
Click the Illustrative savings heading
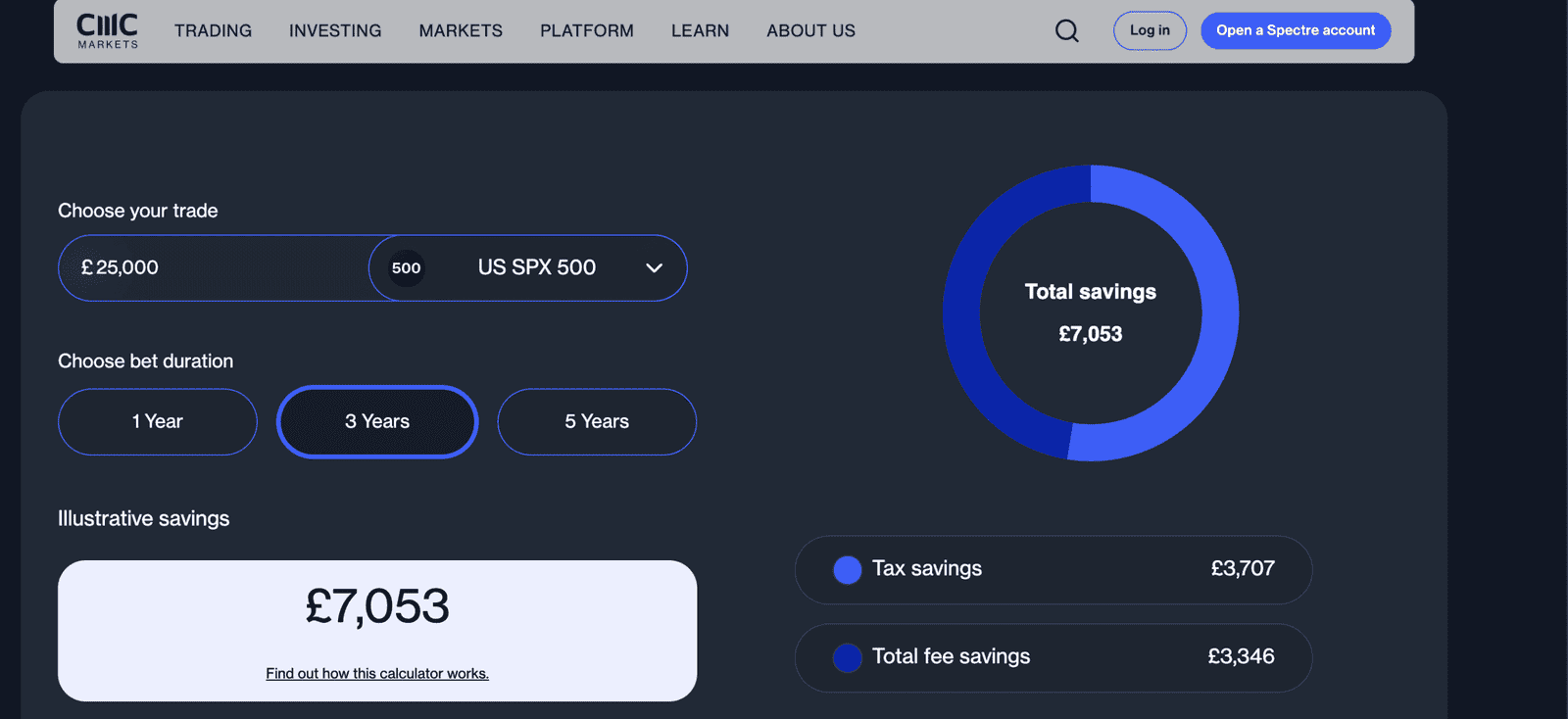point(144,518)
